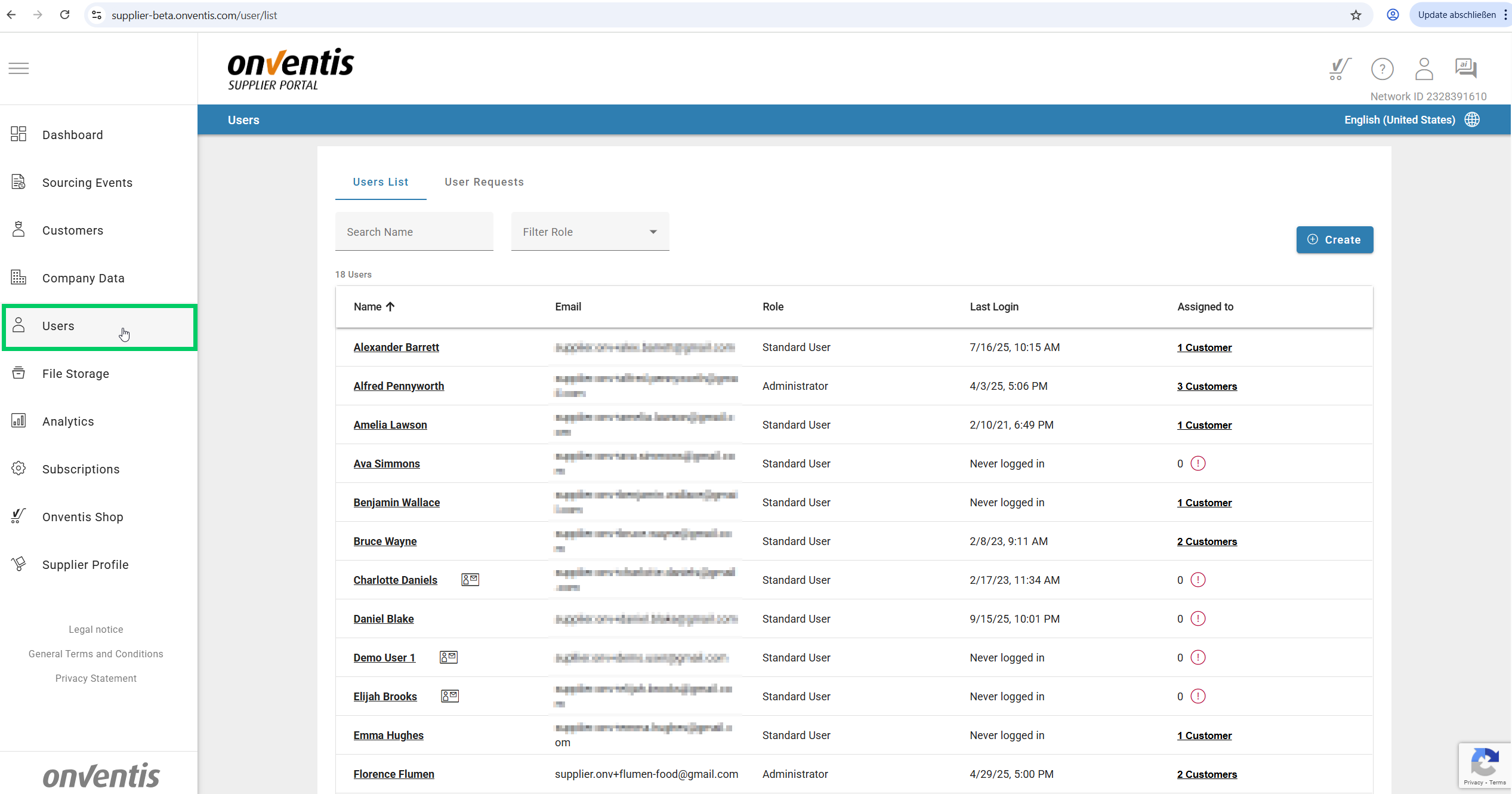Bookmark this page with the star icon
Viewport: 1512px width, 794px height.
click(1356, 15)
